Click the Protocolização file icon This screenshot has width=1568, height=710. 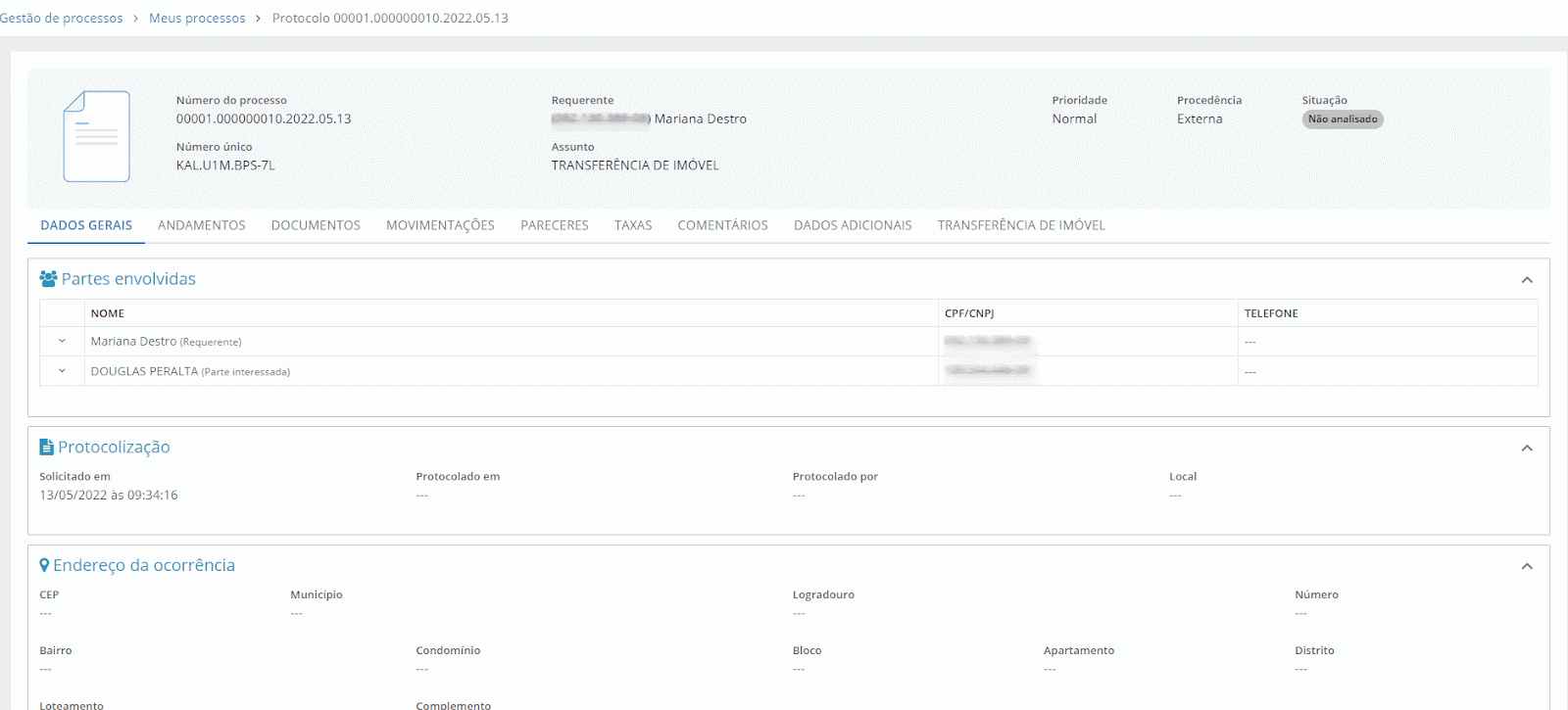pos(46,448)
